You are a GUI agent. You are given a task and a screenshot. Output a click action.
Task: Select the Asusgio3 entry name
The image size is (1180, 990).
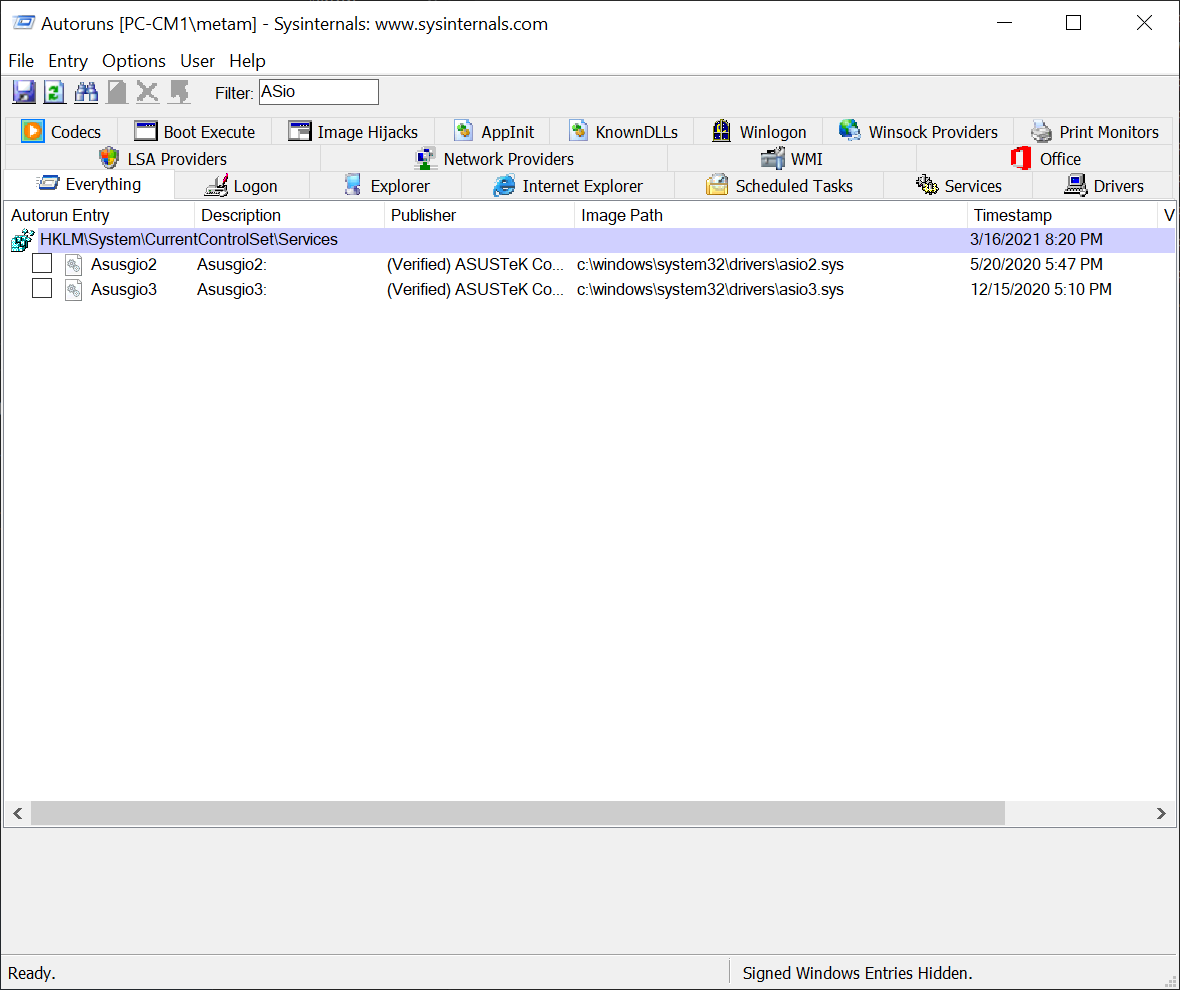[x=124, y=290]
